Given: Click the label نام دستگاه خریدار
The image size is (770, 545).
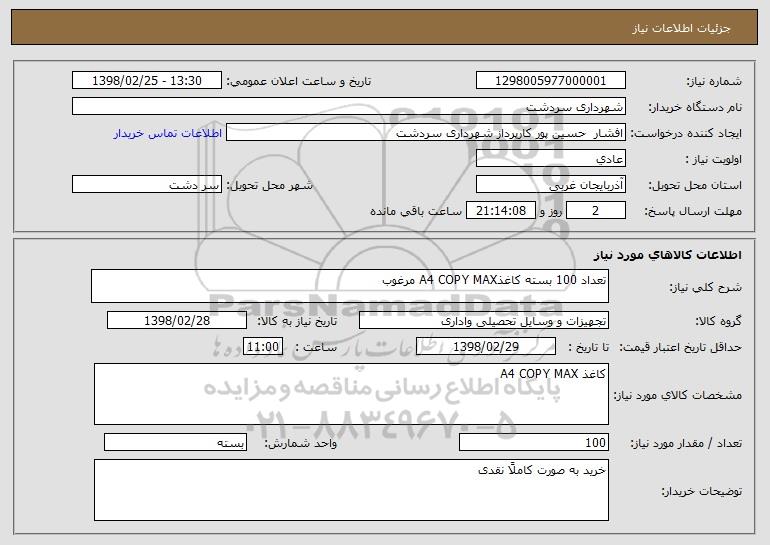Looking at the screenshot, I should tap(695, 107).
